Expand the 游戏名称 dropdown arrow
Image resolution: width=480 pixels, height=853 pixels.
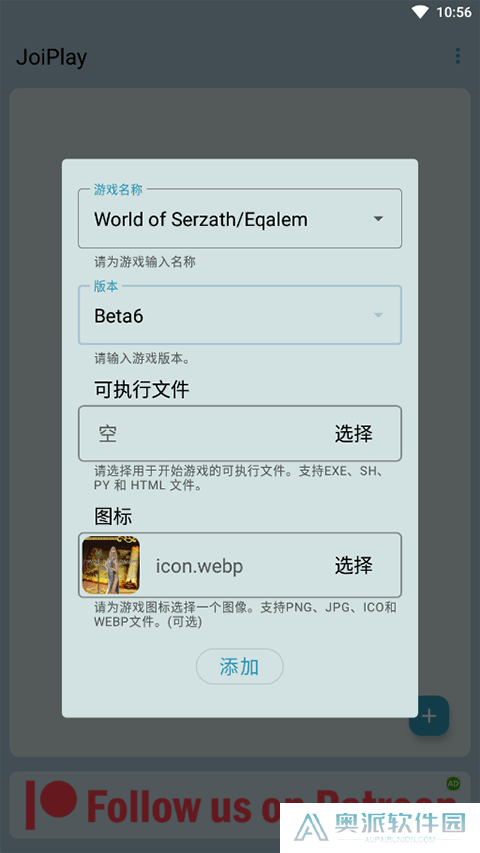pyautogui.click(x=378, y=219)
